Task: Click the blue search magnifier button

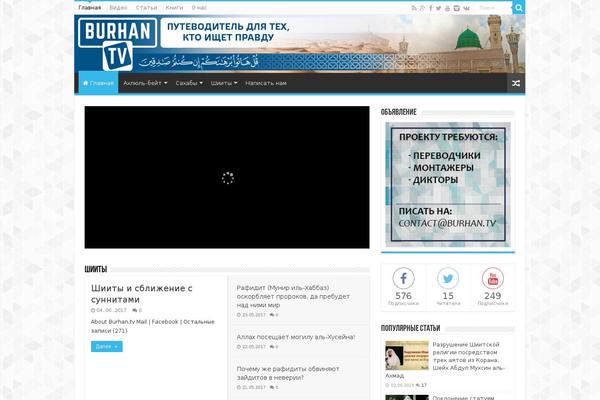Action: pos(518,8)
